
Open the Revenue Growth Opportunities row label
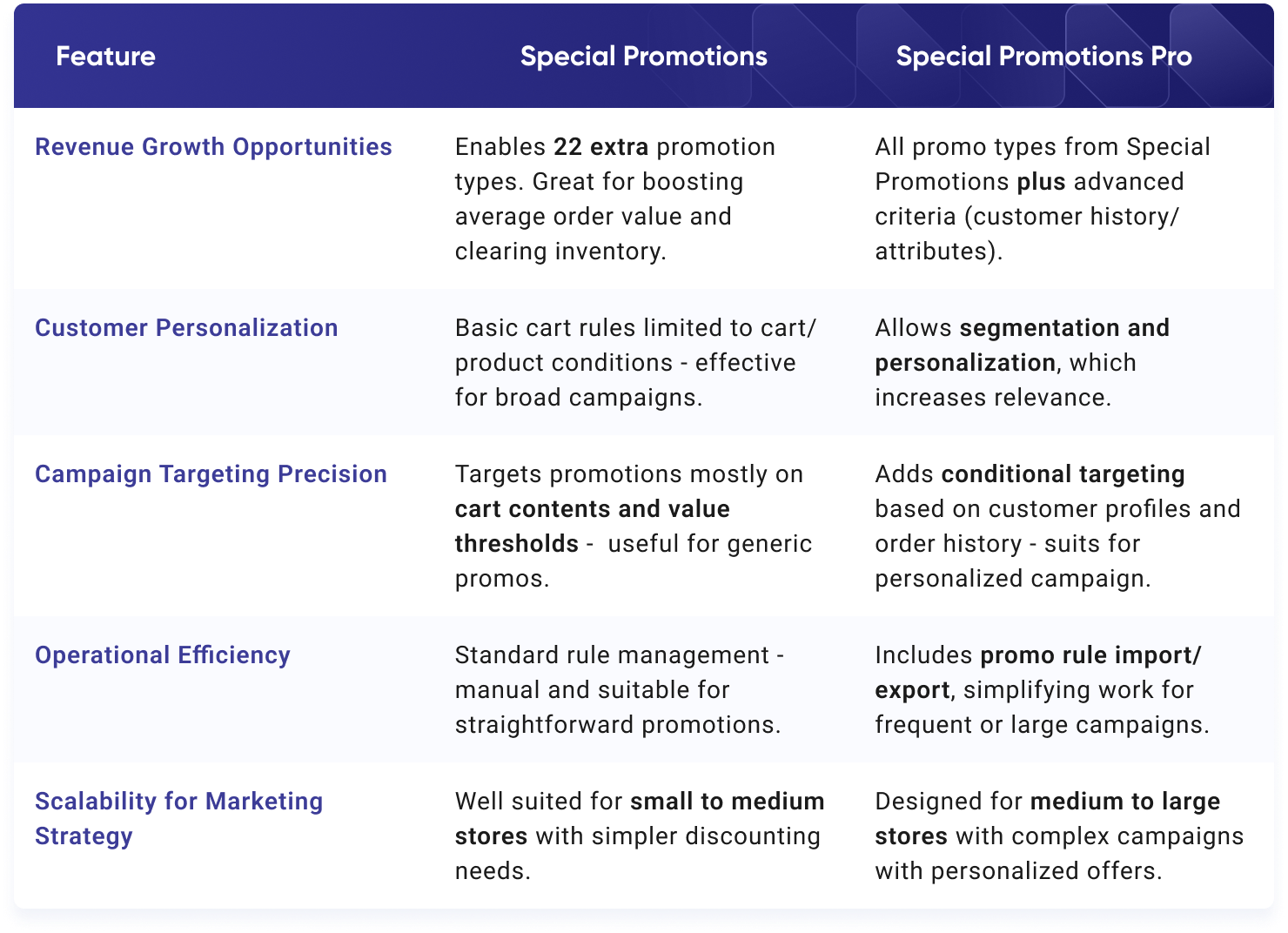pyautogui.click(x=213, y=147)
